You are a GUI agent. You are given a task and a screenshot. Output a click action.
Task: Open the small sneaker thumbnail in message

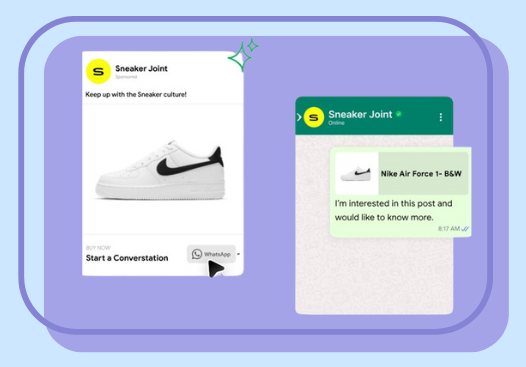357,173
